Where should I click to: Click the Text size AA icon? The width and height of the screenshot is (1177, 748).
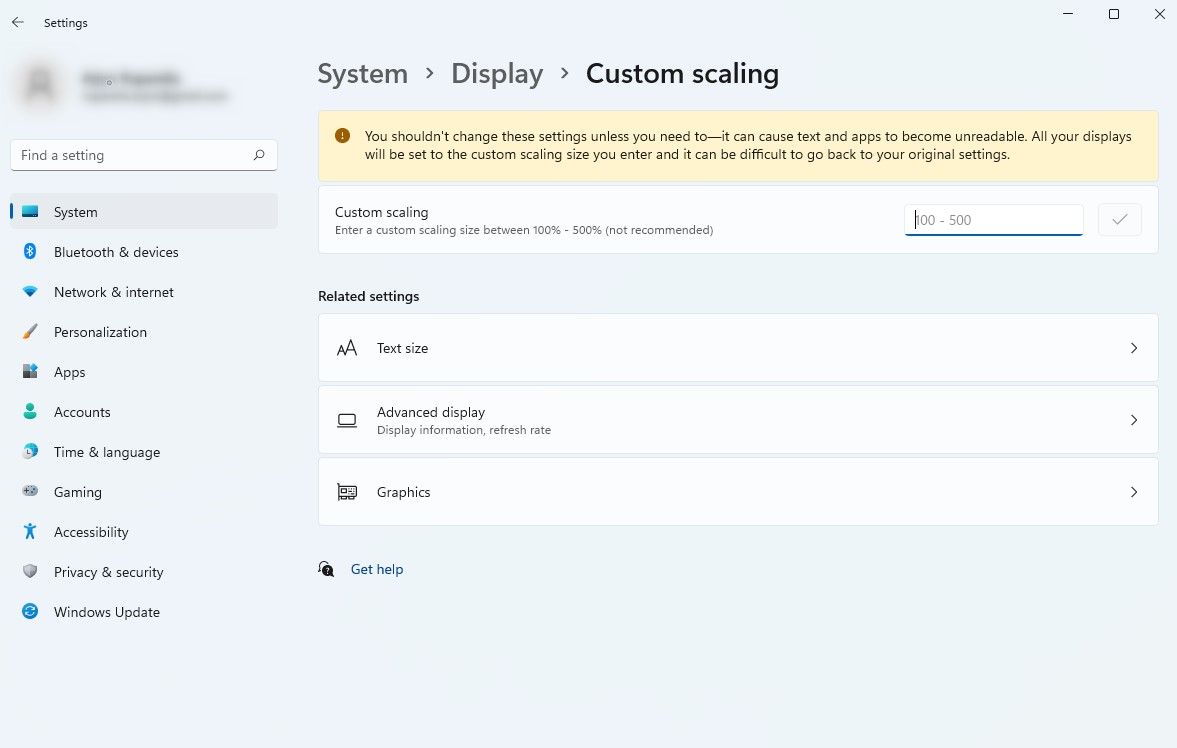pos(347,348)
